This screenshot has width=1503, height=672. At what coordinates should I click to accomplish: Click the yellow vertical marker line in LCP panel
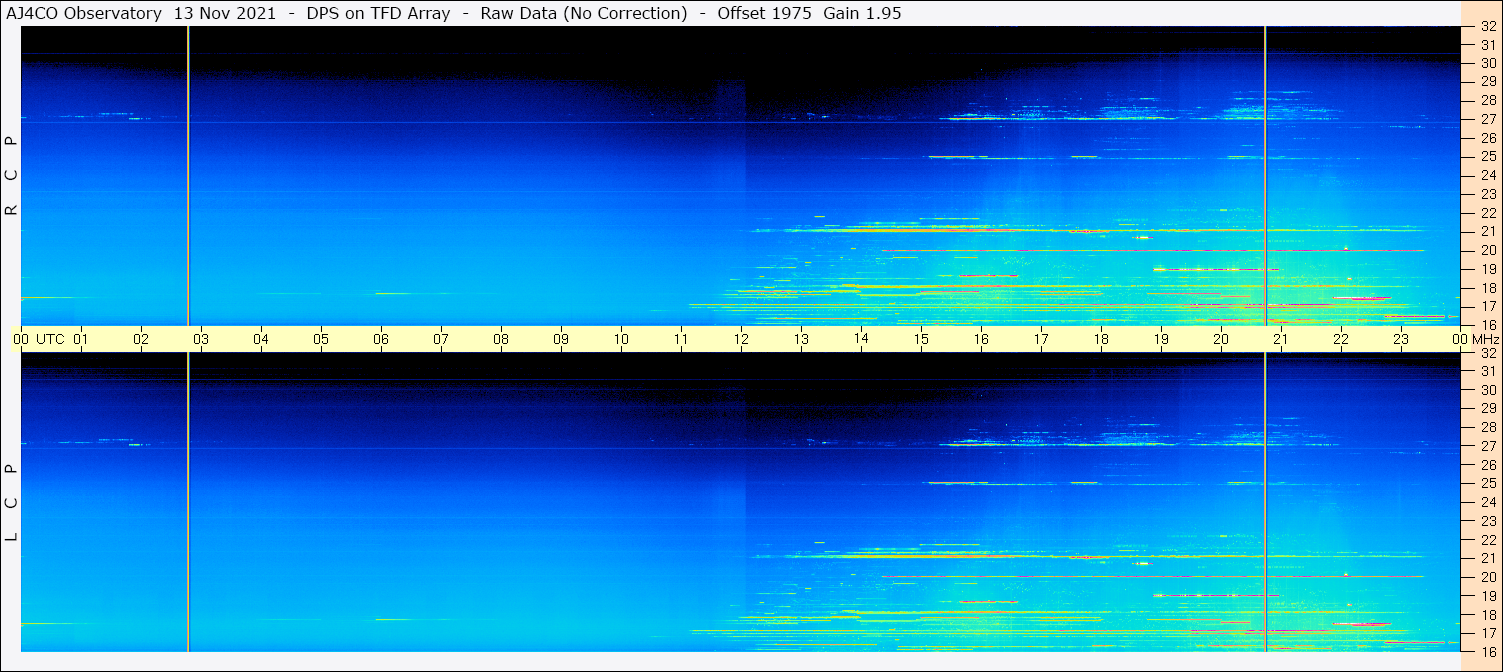click(188, 502)
